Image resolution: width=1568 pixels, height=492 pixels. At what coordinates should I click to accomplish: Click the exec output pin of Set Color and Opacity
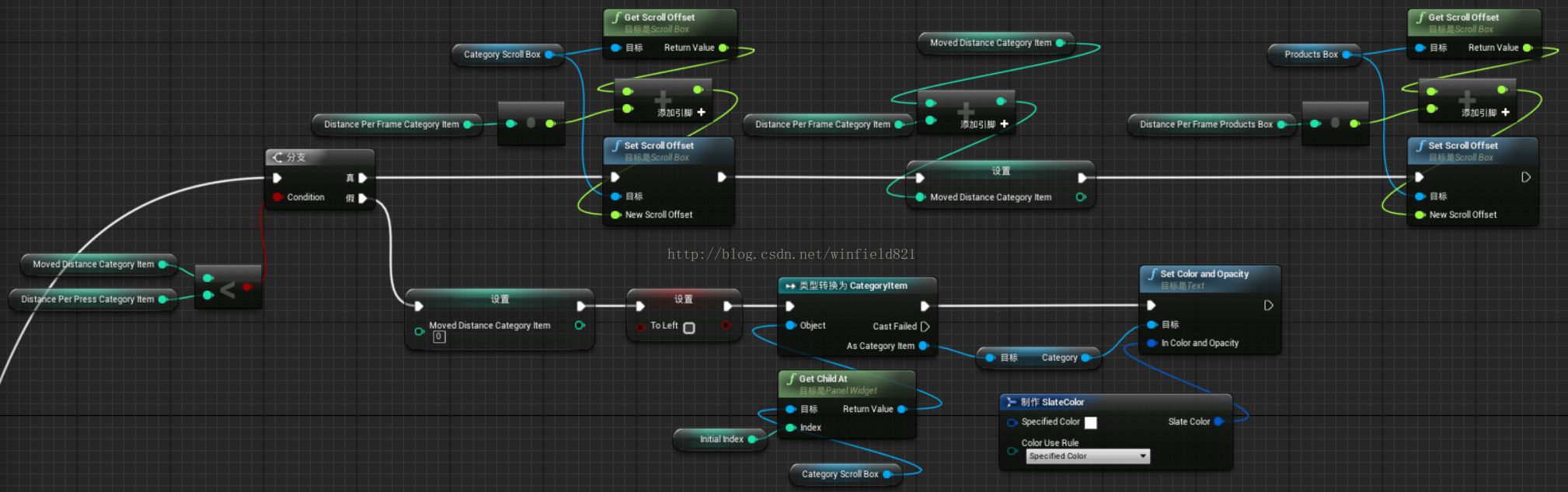pos(1268,305)
